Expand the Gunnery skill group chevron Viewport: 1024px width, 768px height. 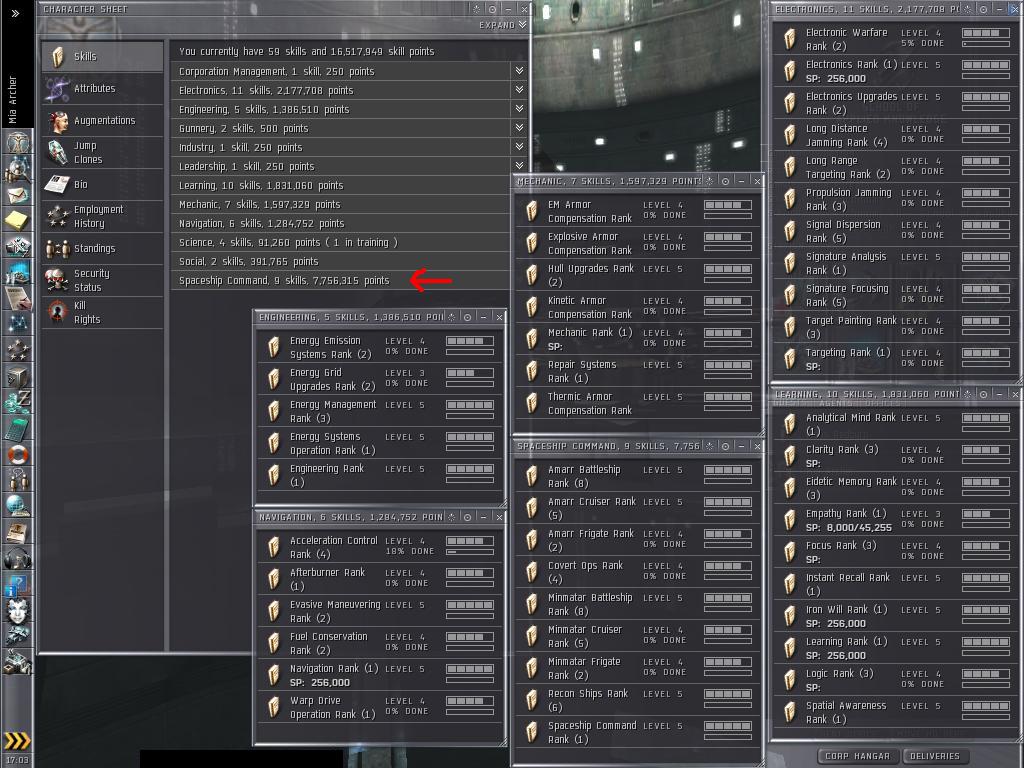point(519,127)
